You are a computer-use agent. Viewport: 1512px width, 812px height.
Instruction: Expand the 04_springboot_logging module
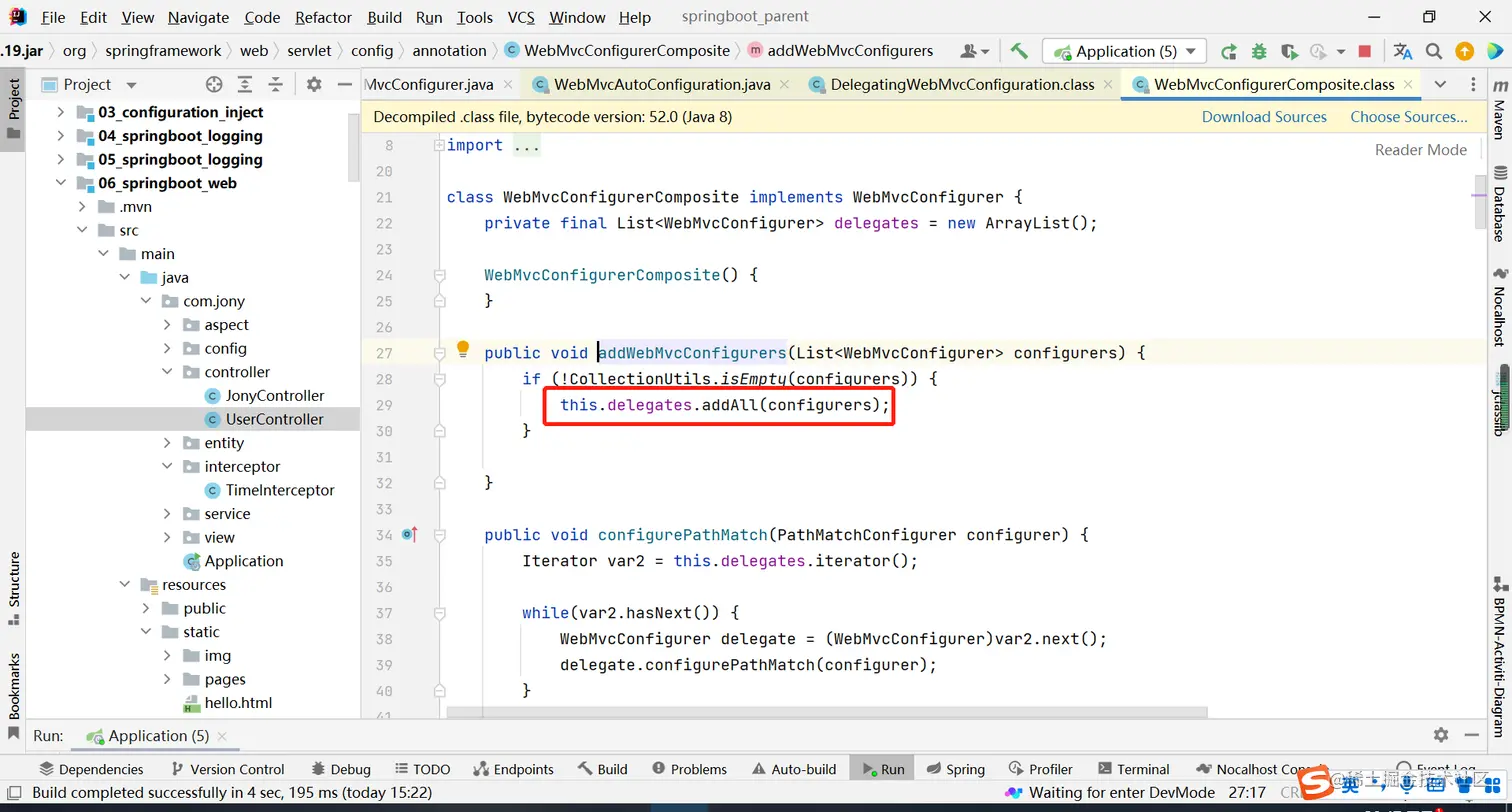coord(61,136)
